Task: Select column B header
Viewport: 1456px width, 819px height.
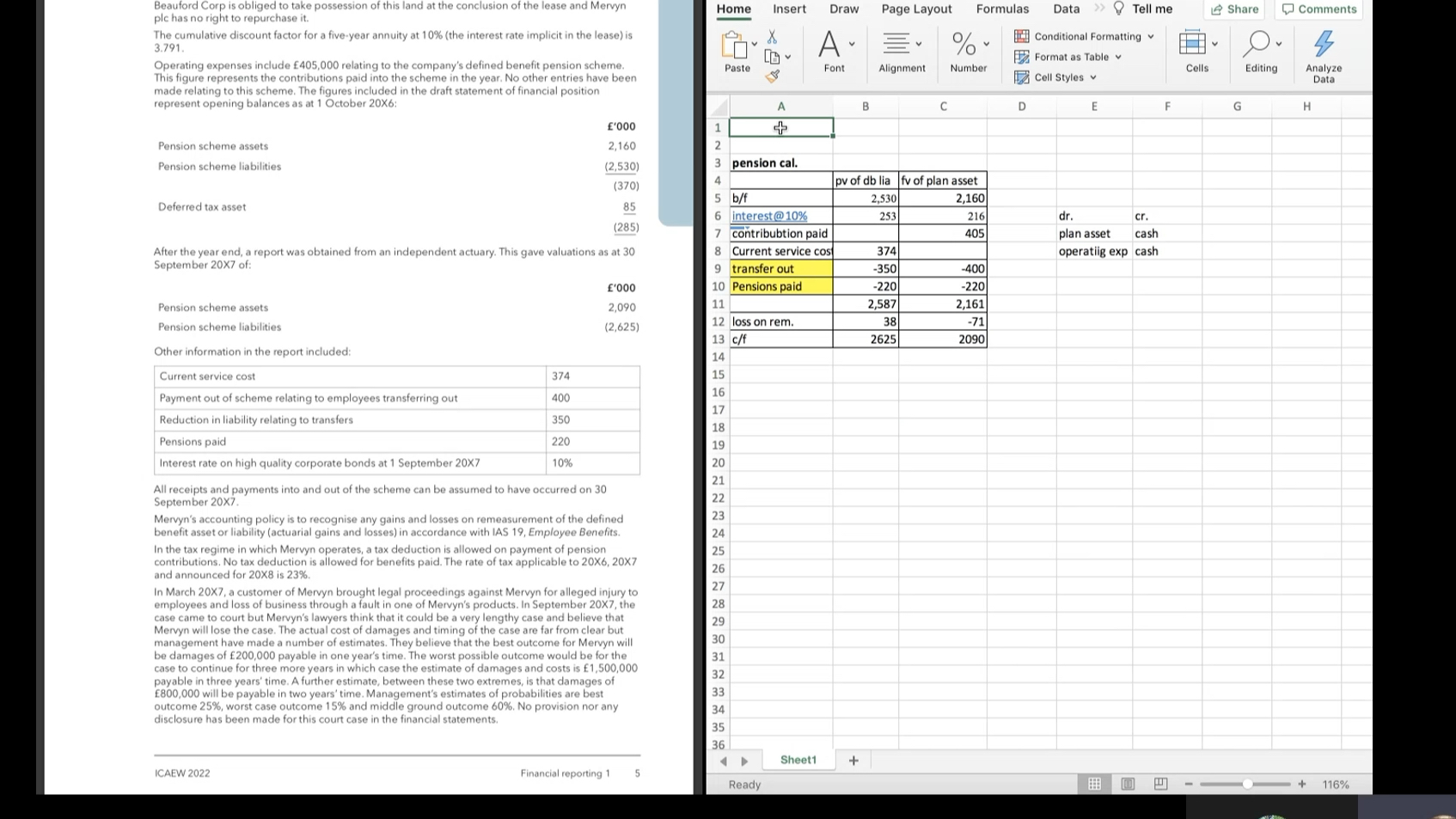Action: pos(866,107)
